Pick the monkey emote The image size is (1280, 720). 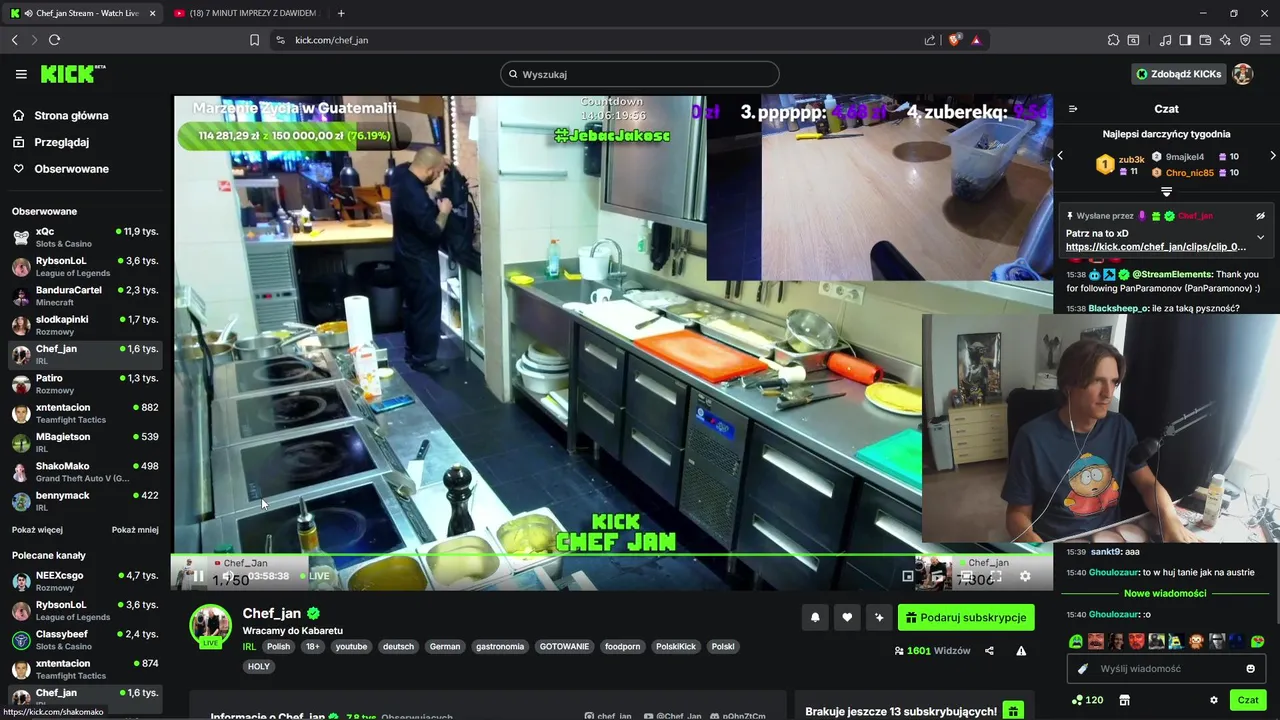pyautogui.click(x=1196, y=641)
